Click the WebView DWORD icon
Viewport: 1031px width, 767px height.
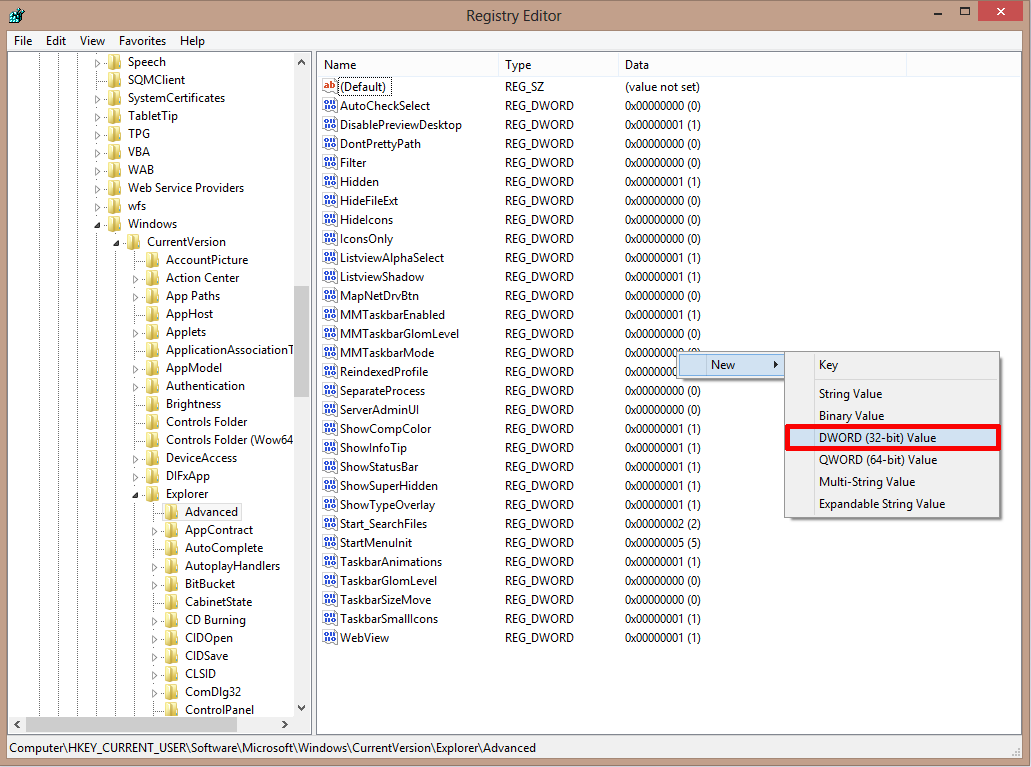pos(329,637)
